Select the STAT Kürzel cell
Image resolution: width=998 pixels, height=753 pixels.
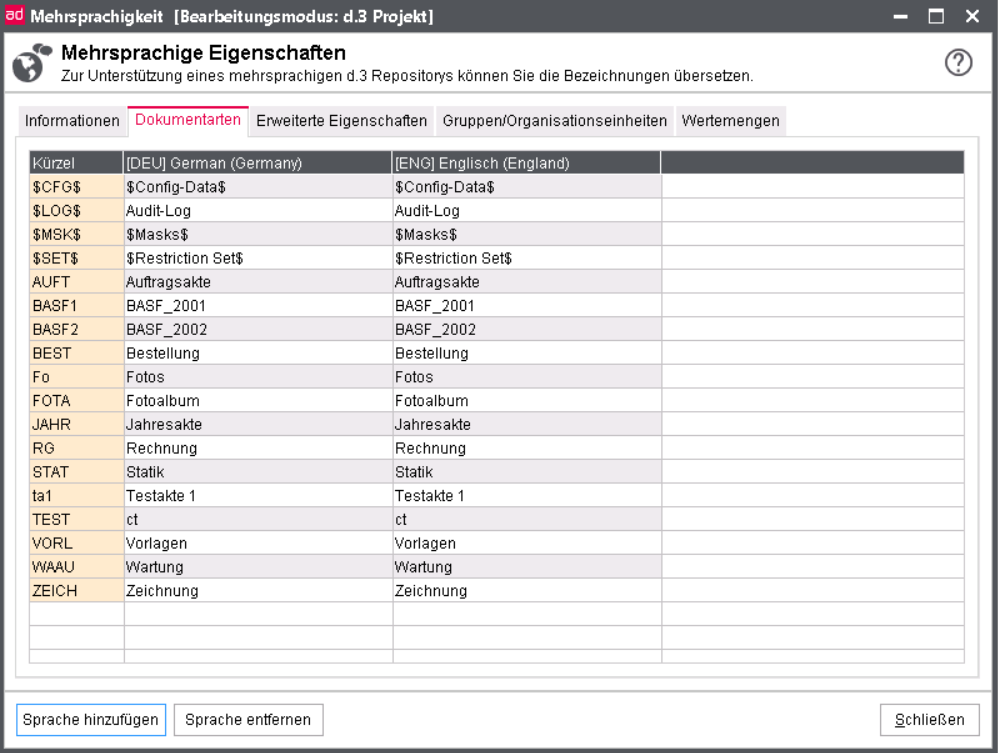tap(76, 472)
